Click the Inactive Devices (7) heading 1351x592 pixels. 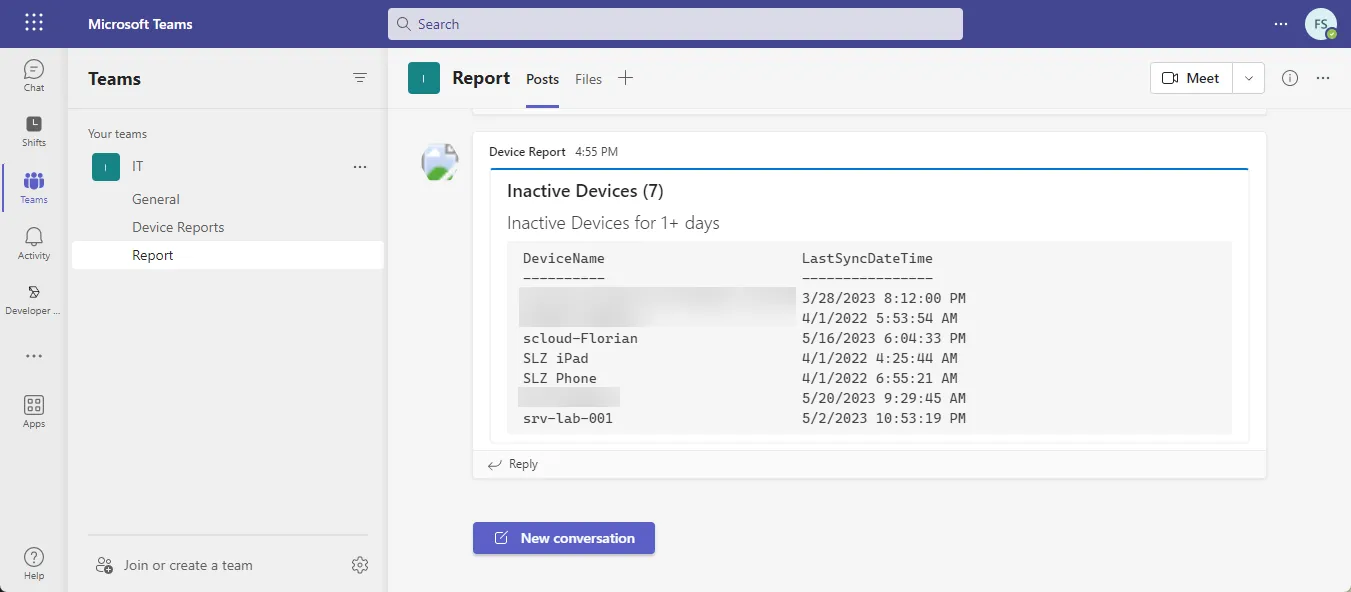pyautogui.click(x=585, y=191)
